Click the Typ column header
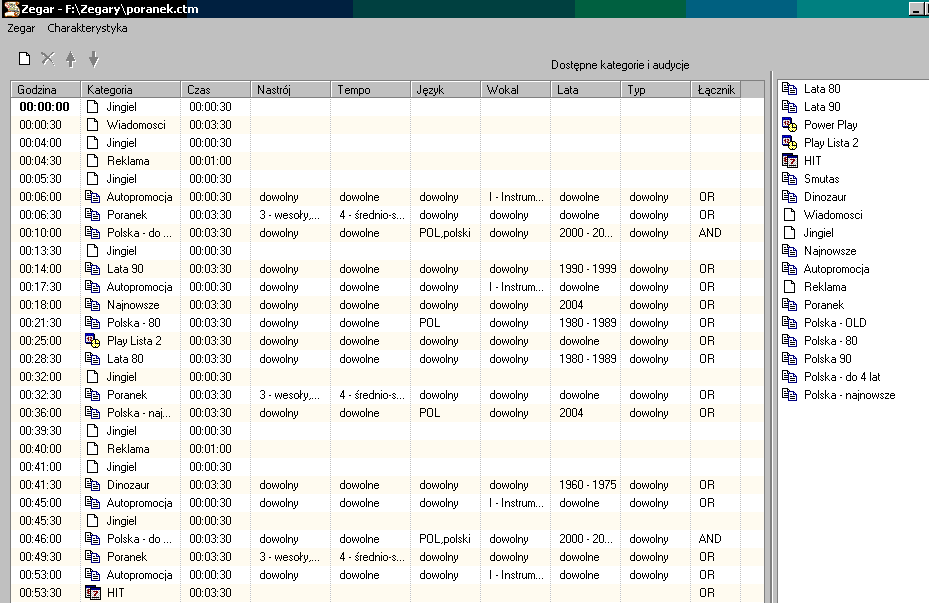Viewport: 929px width, 603px height. (x=655, y=89)
